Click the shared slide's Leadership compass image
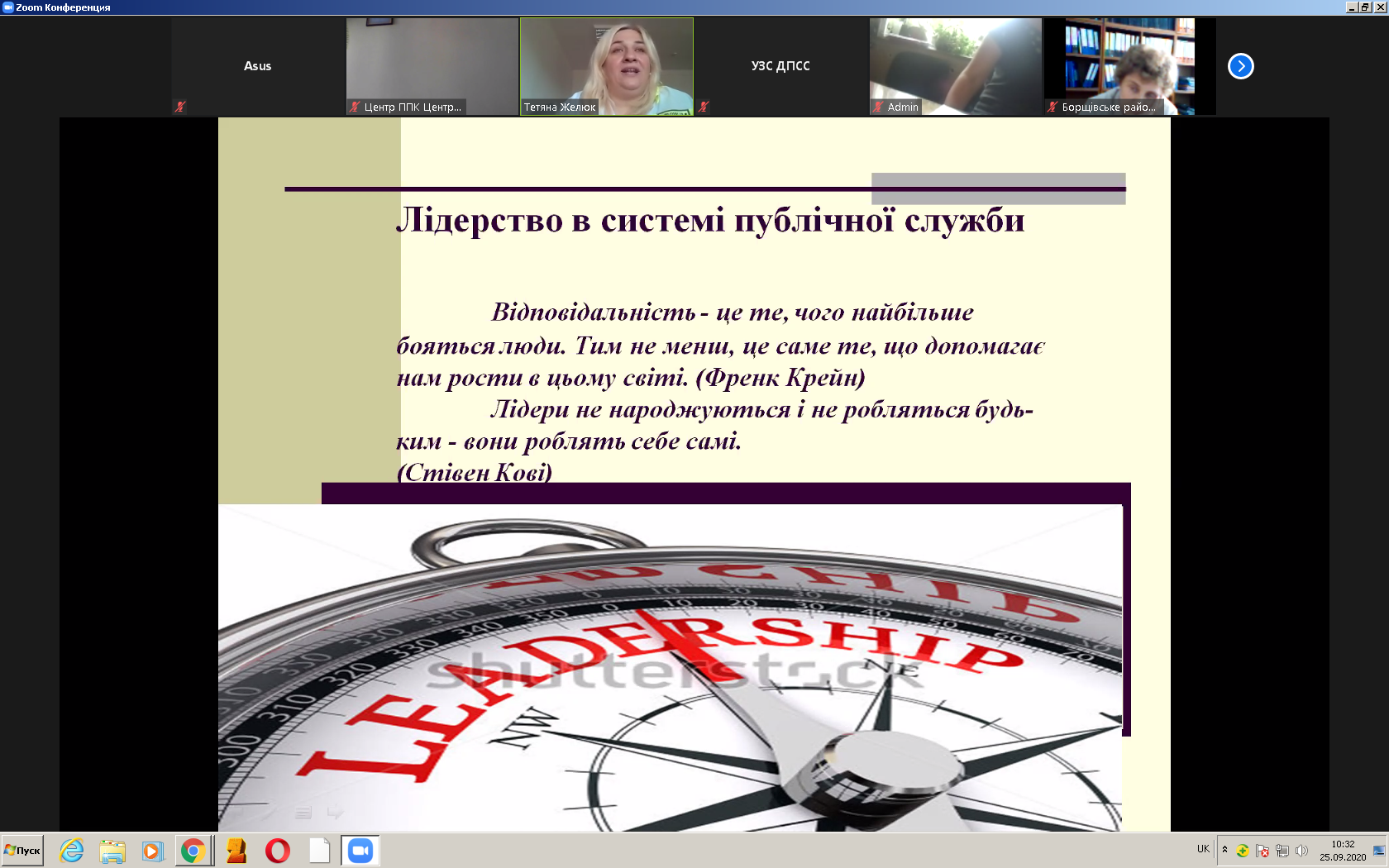This screenshot has height=868, width=1389. click(670, 668)
